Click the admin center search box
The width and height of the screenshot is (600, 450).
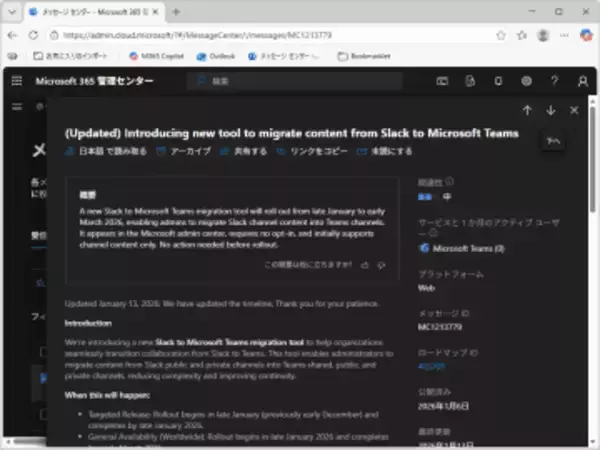point(295,81)
